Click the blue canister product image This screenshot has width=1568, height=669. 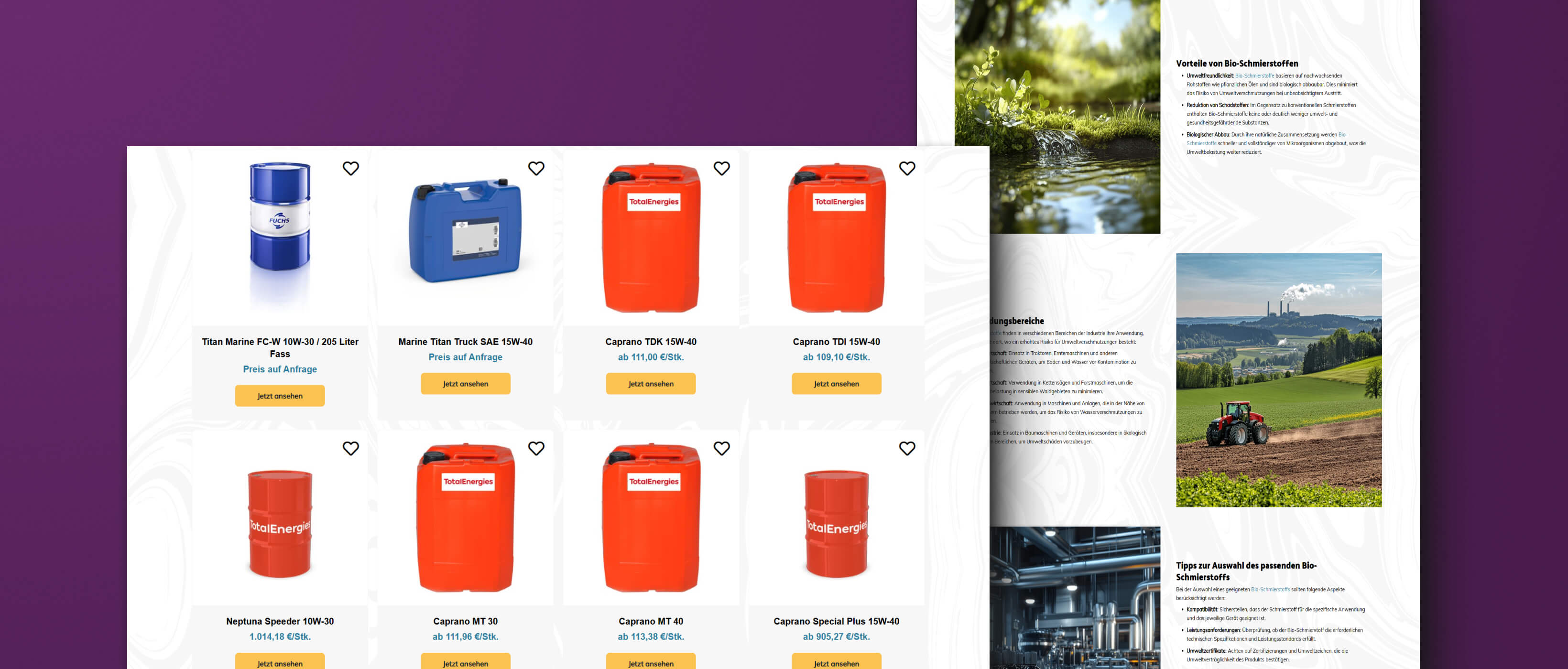(465, 231)
